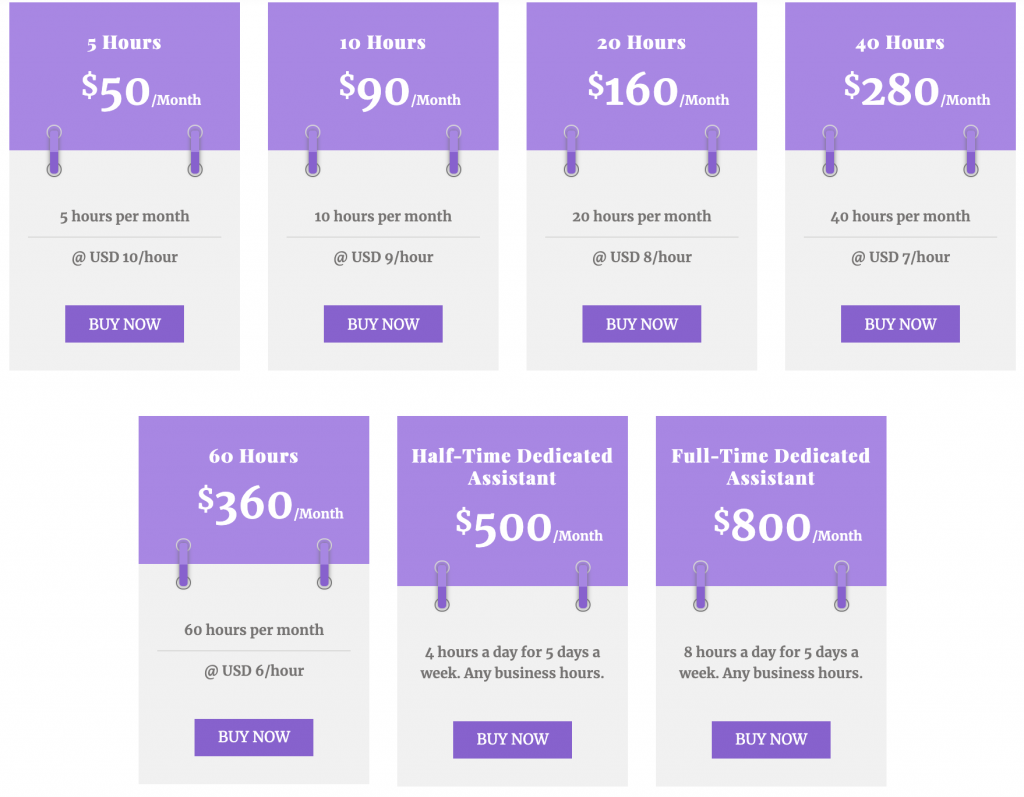This screenshot has height=797, width=1024.
Task: Click the right binder ring on the Full-Time card
Action: (841, 586)
